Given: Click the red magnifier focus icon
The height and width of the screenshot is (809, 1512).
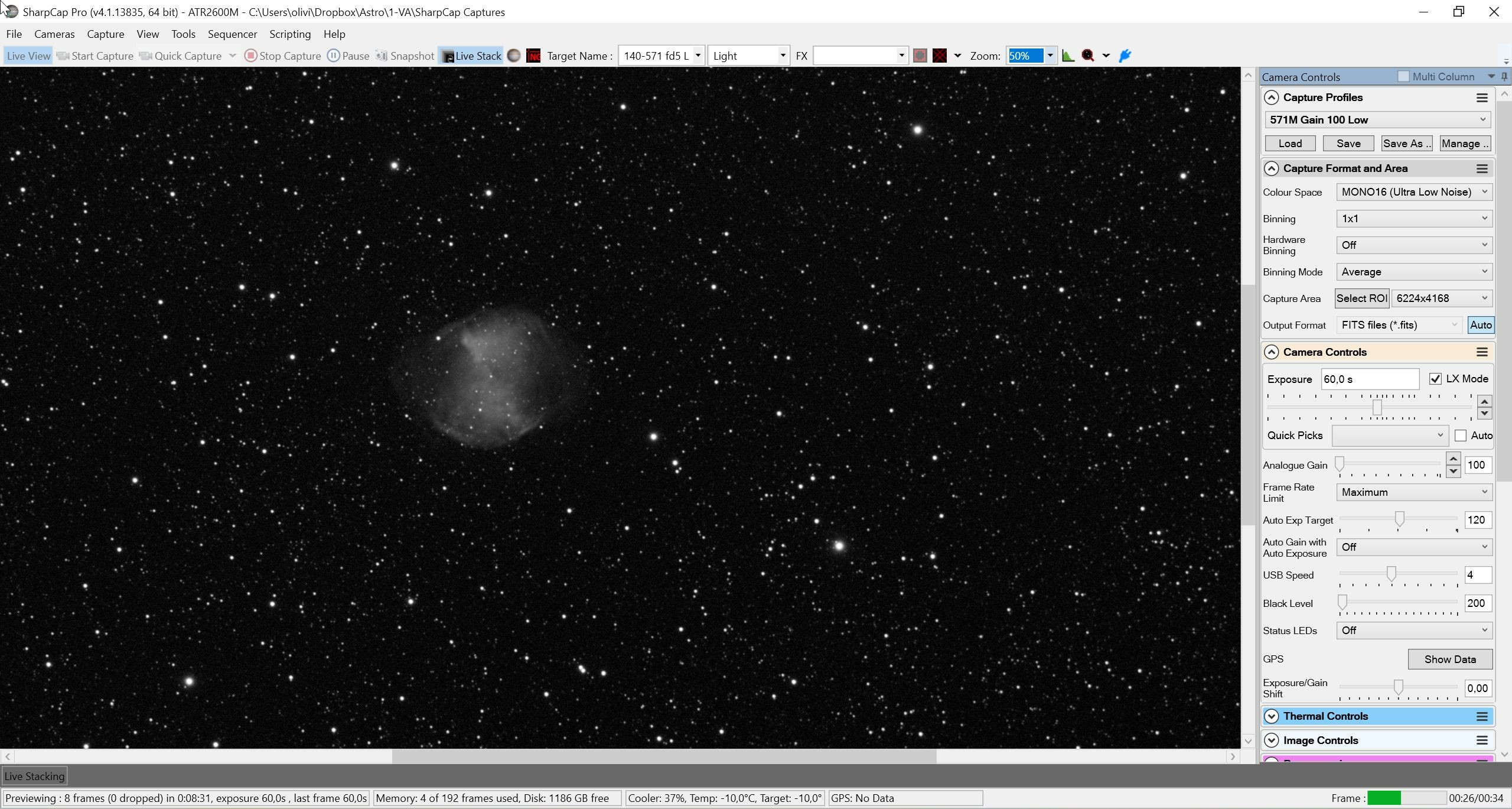Looking at the screenshot, I should [1088, 56].
